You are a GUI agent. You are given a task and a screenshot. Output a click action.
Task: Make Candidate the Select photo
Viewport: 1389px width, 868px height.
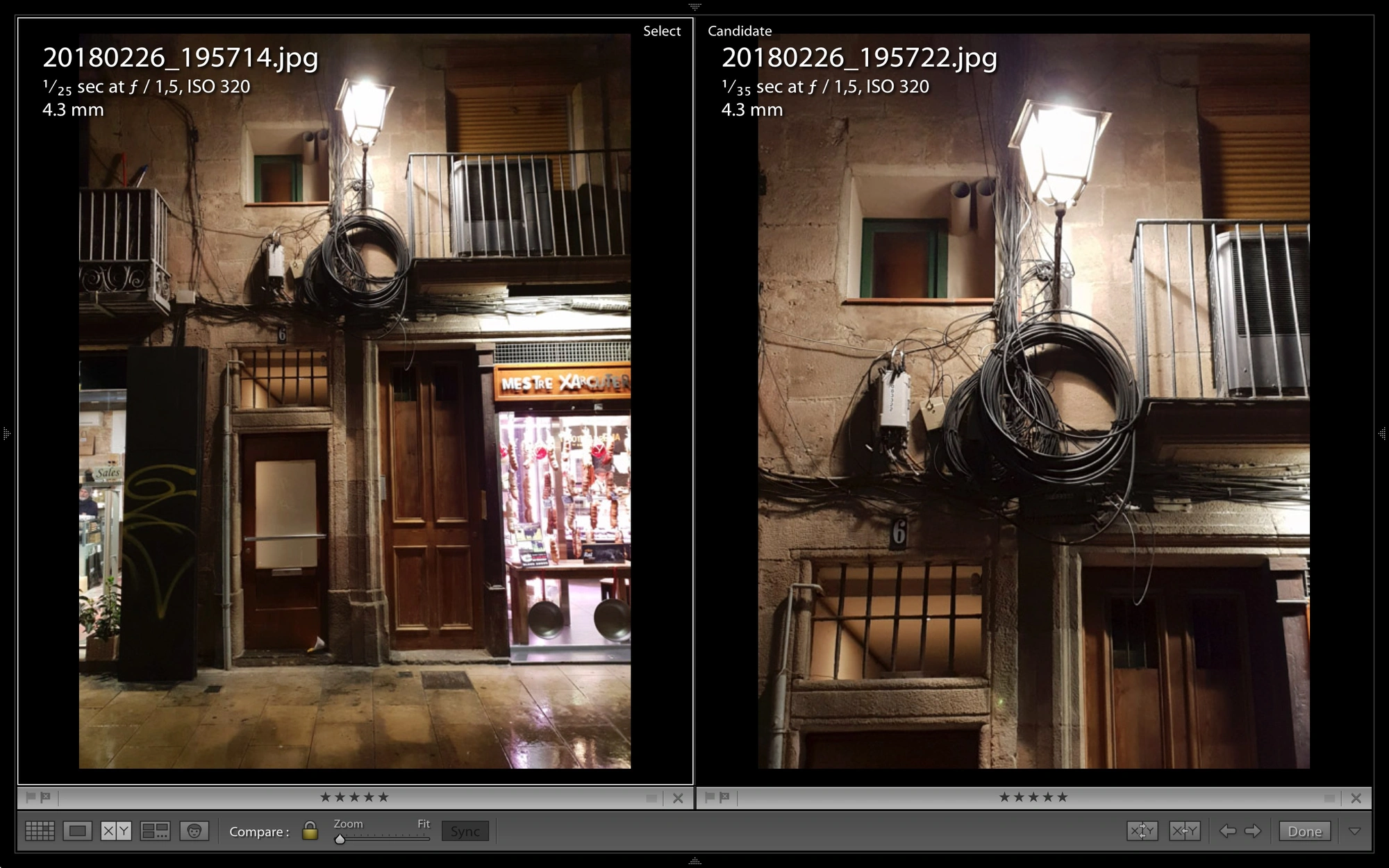pos(1183,831)
